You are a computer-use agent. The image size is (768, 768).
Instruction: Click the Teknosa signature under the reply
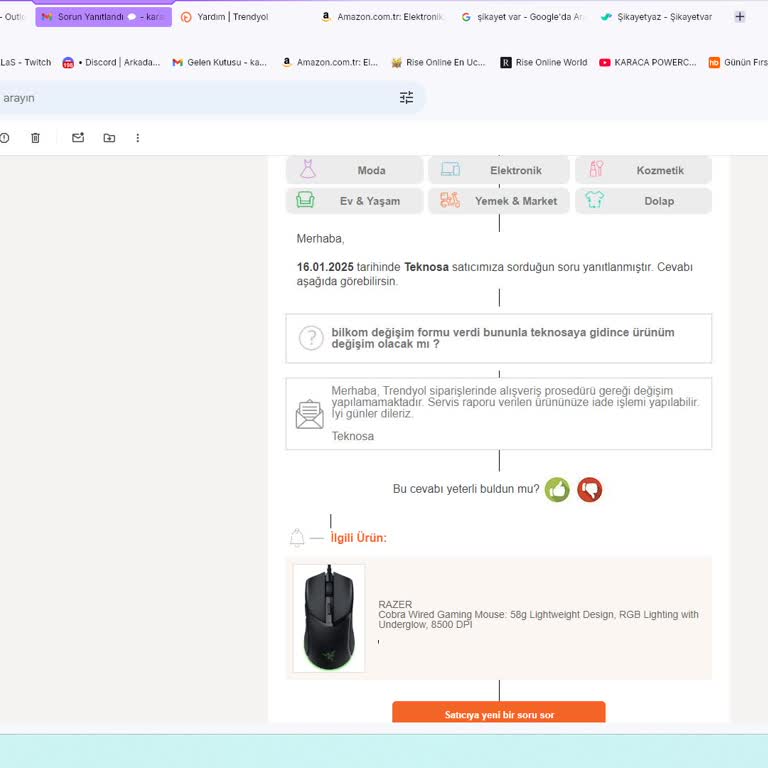(x=353, y=436)
